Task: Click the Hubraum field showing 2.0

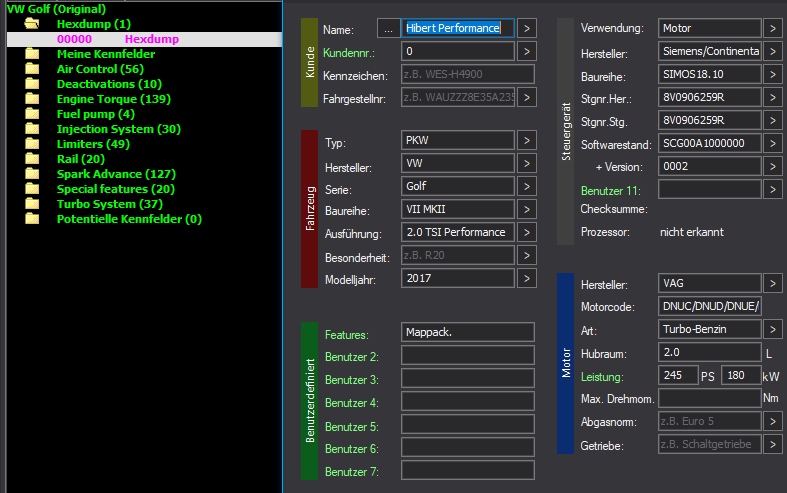Action: coord(710,352)
